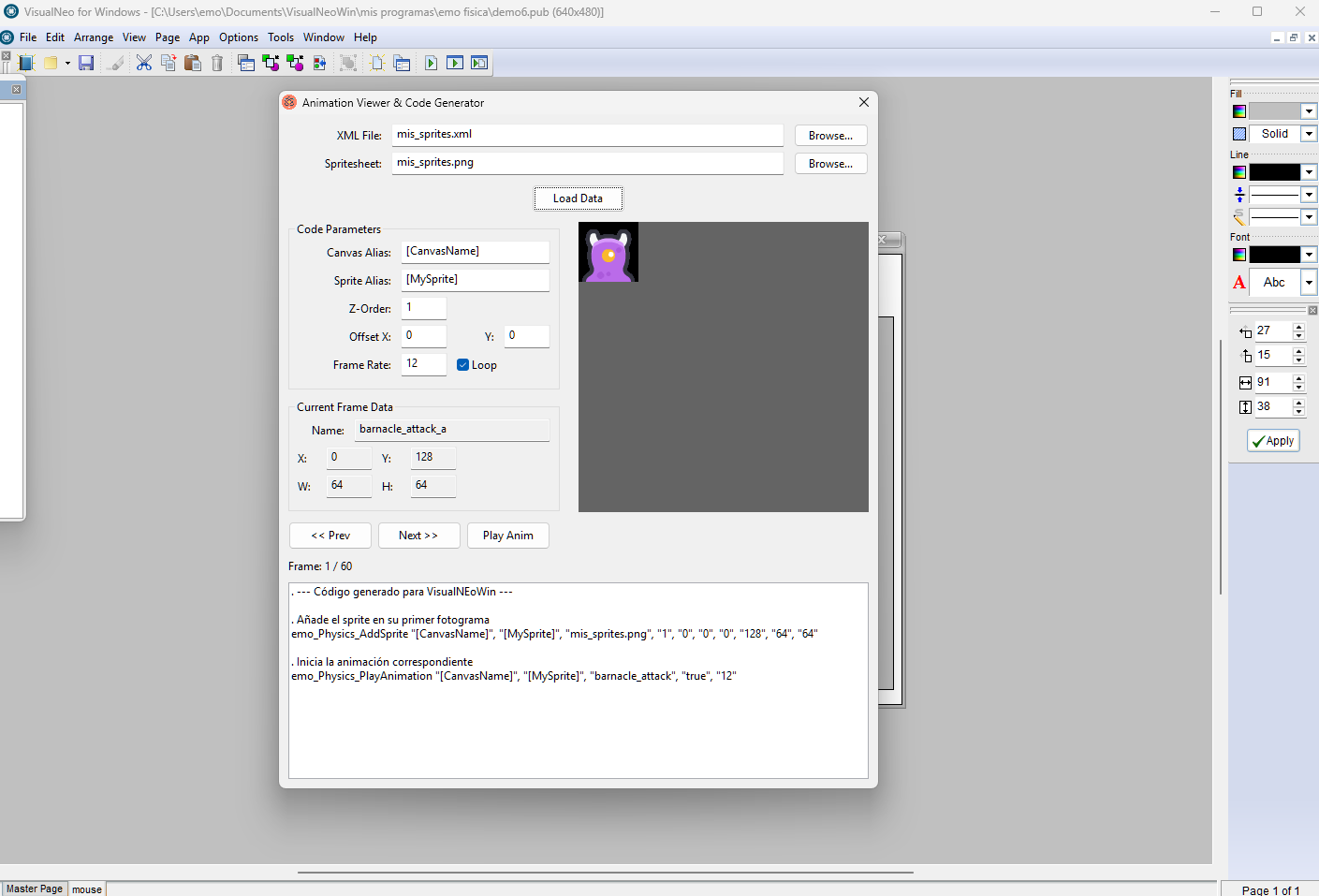Pick the black Font color swatch
1319x896 pixels.
(x=1275, y=255)
